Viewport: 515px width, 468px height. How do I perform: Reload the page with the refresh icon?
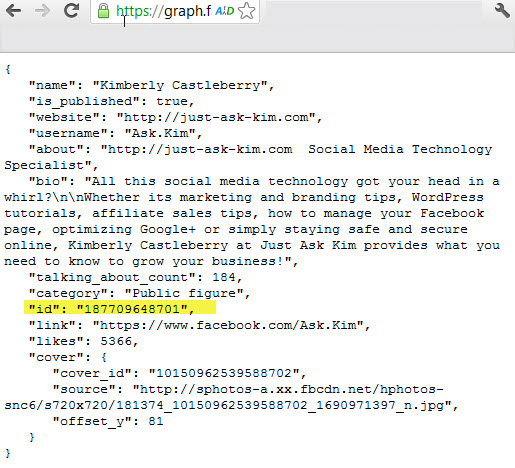(71, 10)
